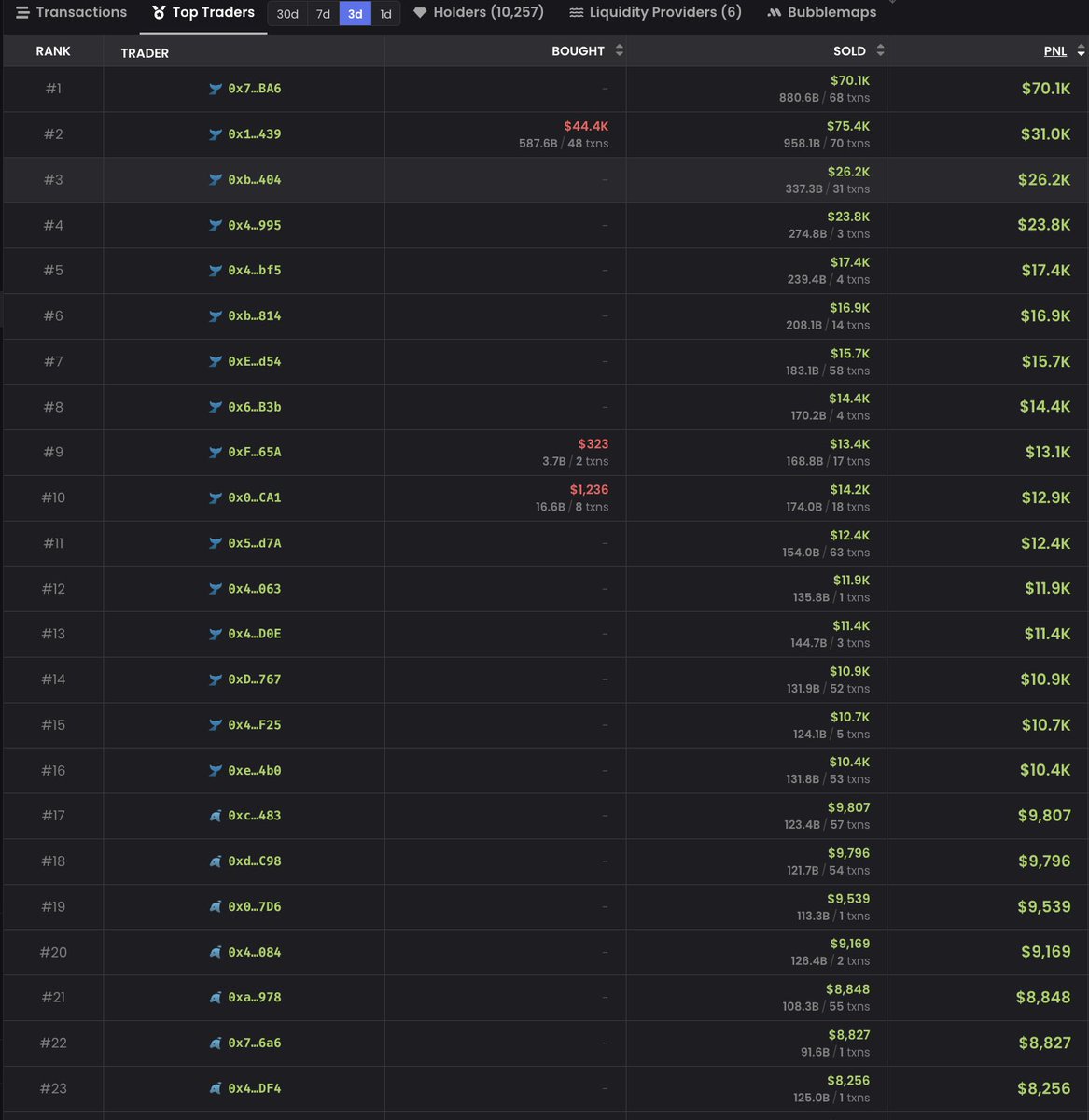
Task: Sort table by BOUGHT column arrows
Action: (620, 50)
